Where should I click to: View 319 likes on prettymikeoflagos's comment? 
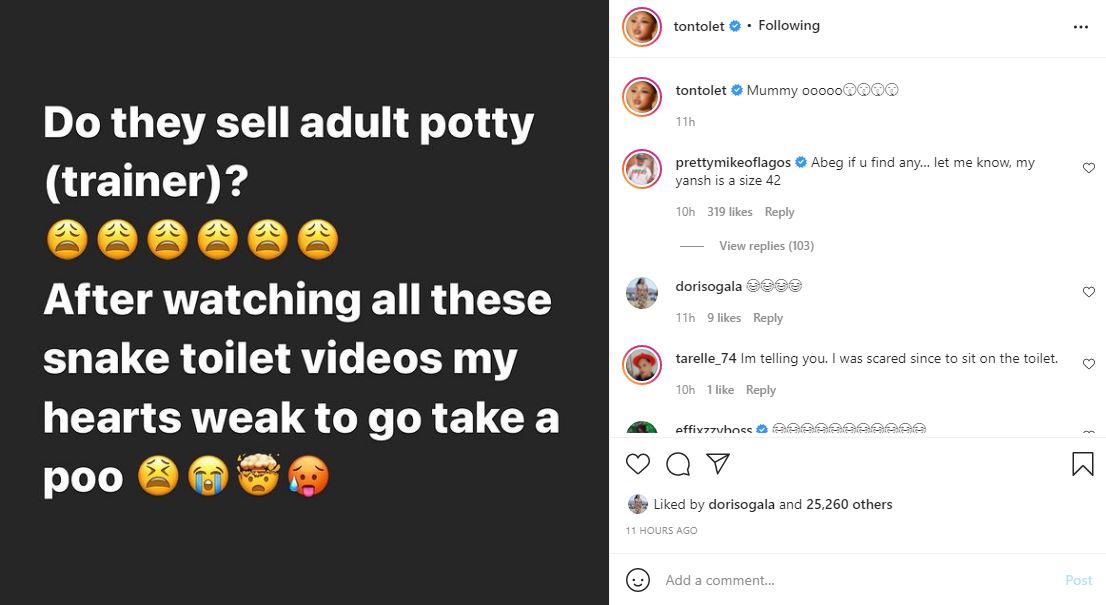point(729,212)
